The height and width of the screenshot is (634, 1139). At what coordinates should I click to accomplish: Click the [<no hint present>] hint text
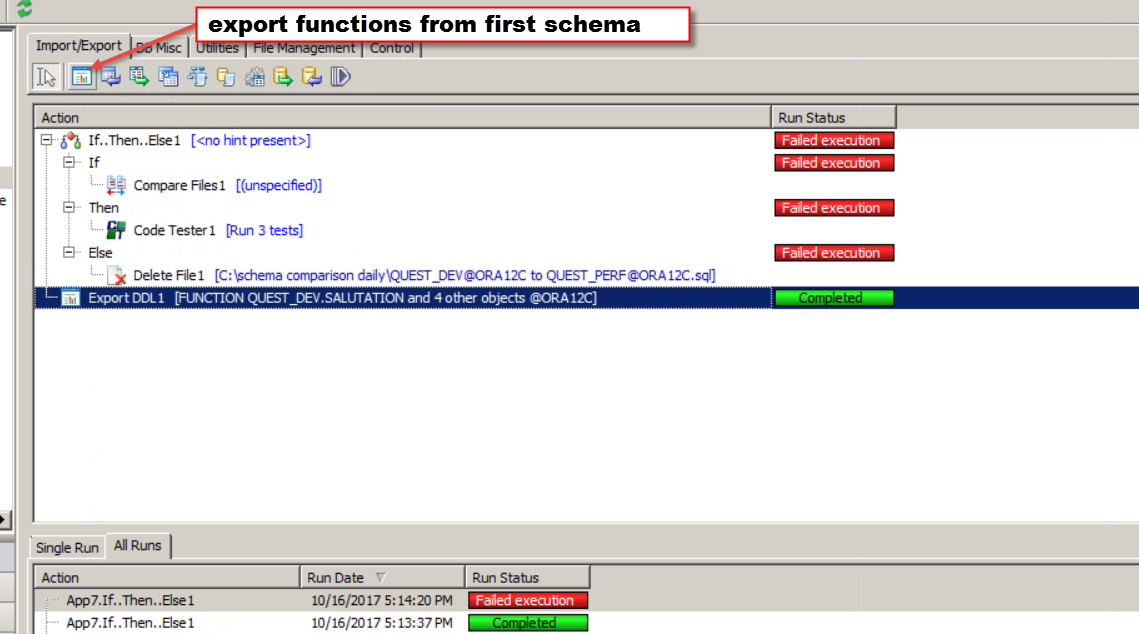(251, 140)
